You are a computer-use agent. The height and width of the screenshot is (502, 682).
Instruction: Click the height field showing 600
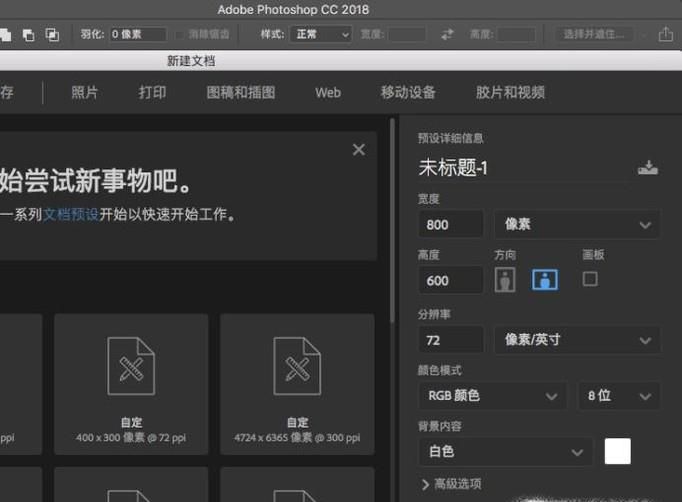451,280
